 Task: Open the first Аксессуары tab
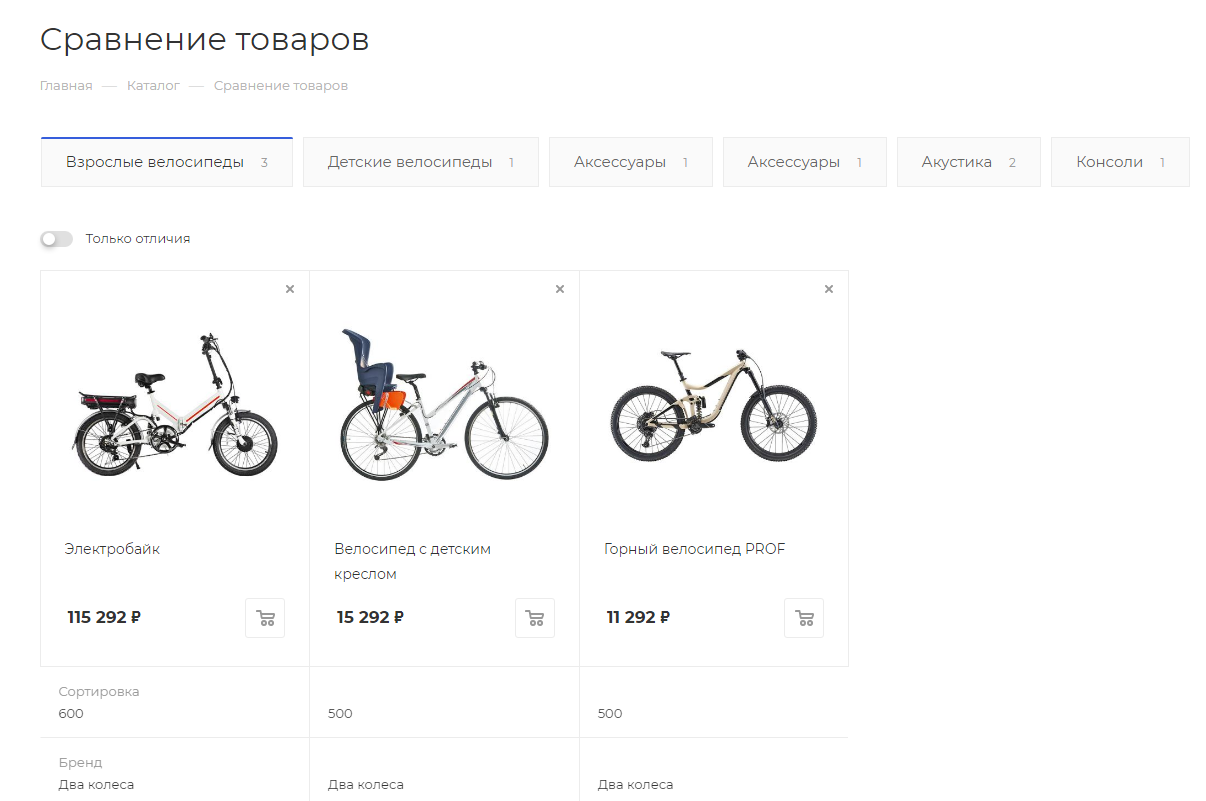coord(630,162)
